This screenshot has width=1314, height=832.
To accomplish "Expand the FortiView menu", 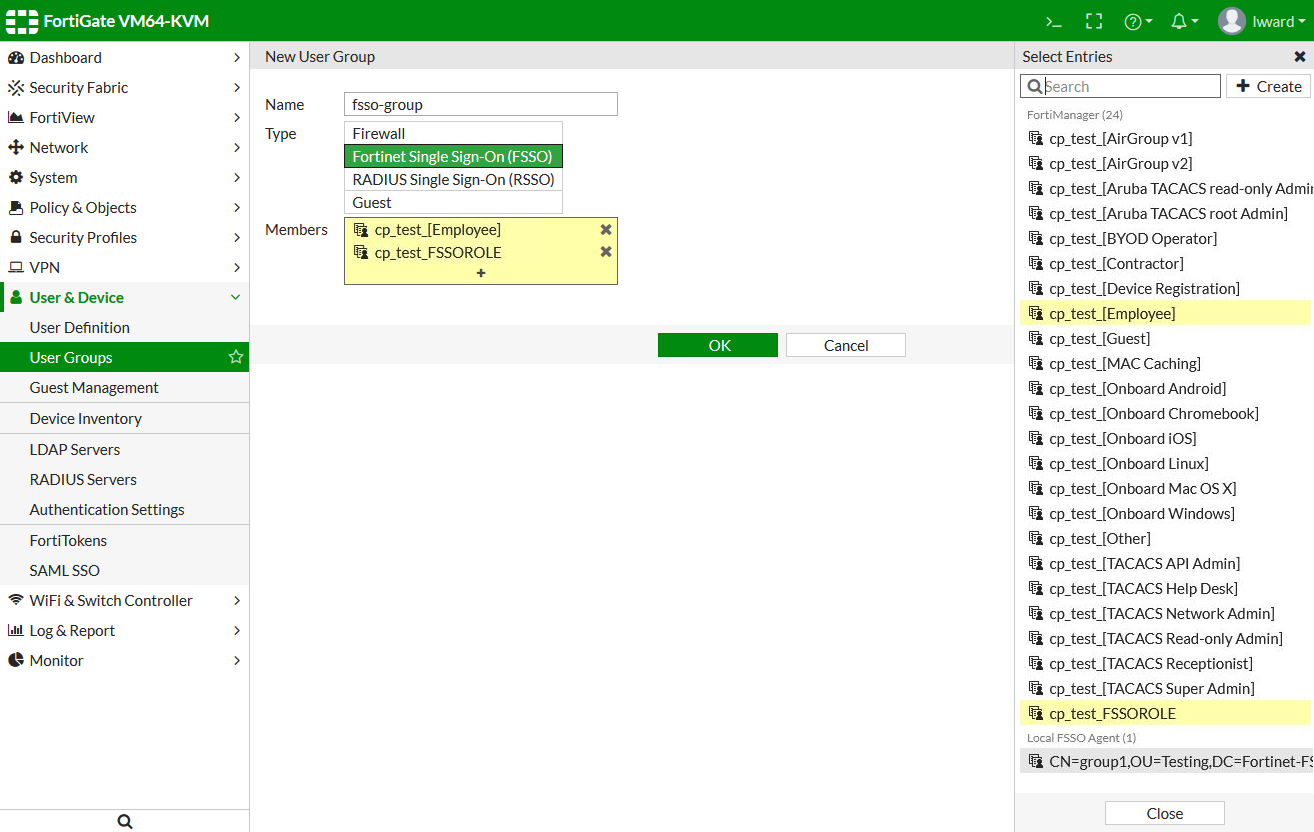I will click(x=124, y=118).
